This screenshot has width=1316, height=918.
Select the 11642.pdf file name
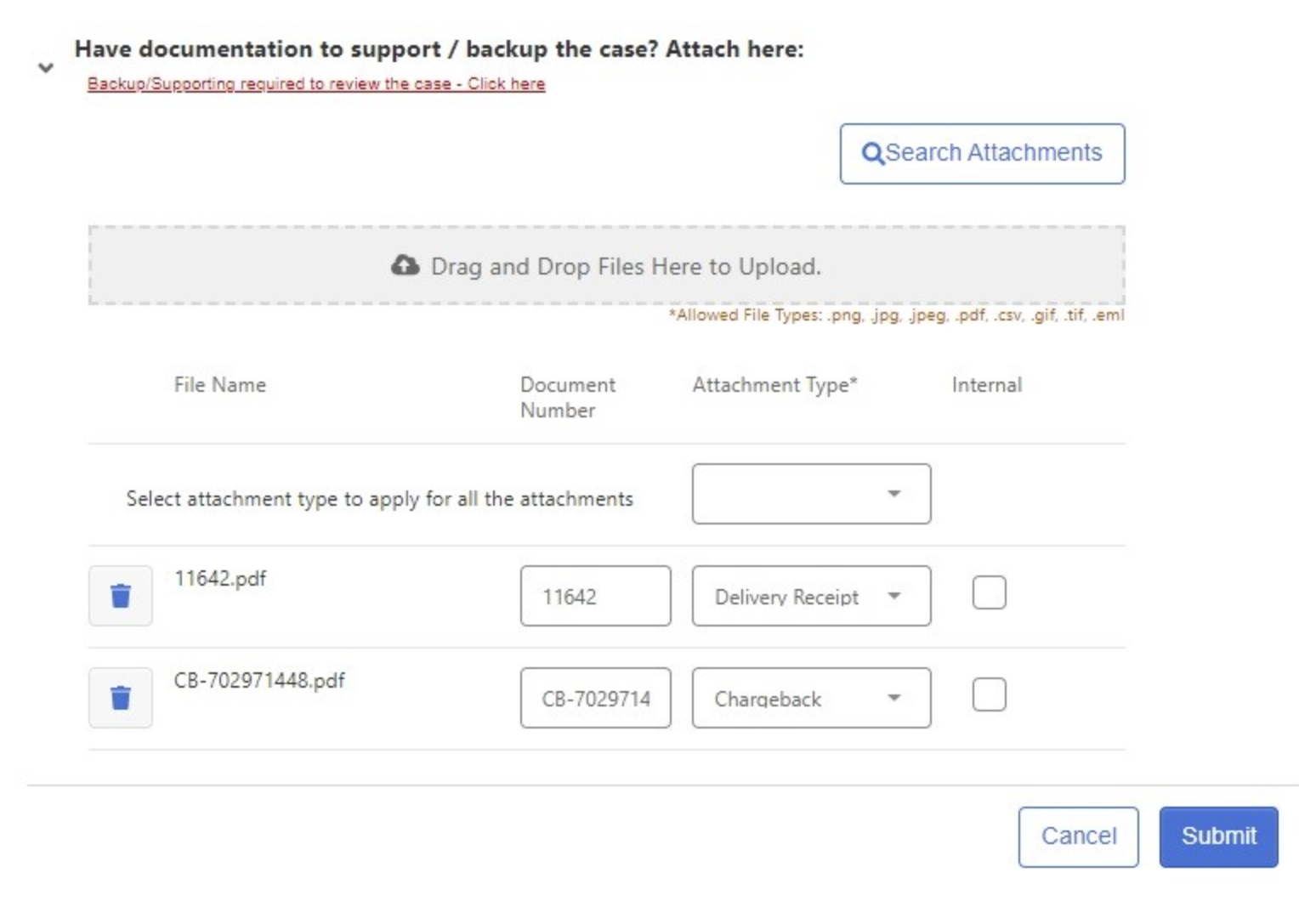coord(220,579)
